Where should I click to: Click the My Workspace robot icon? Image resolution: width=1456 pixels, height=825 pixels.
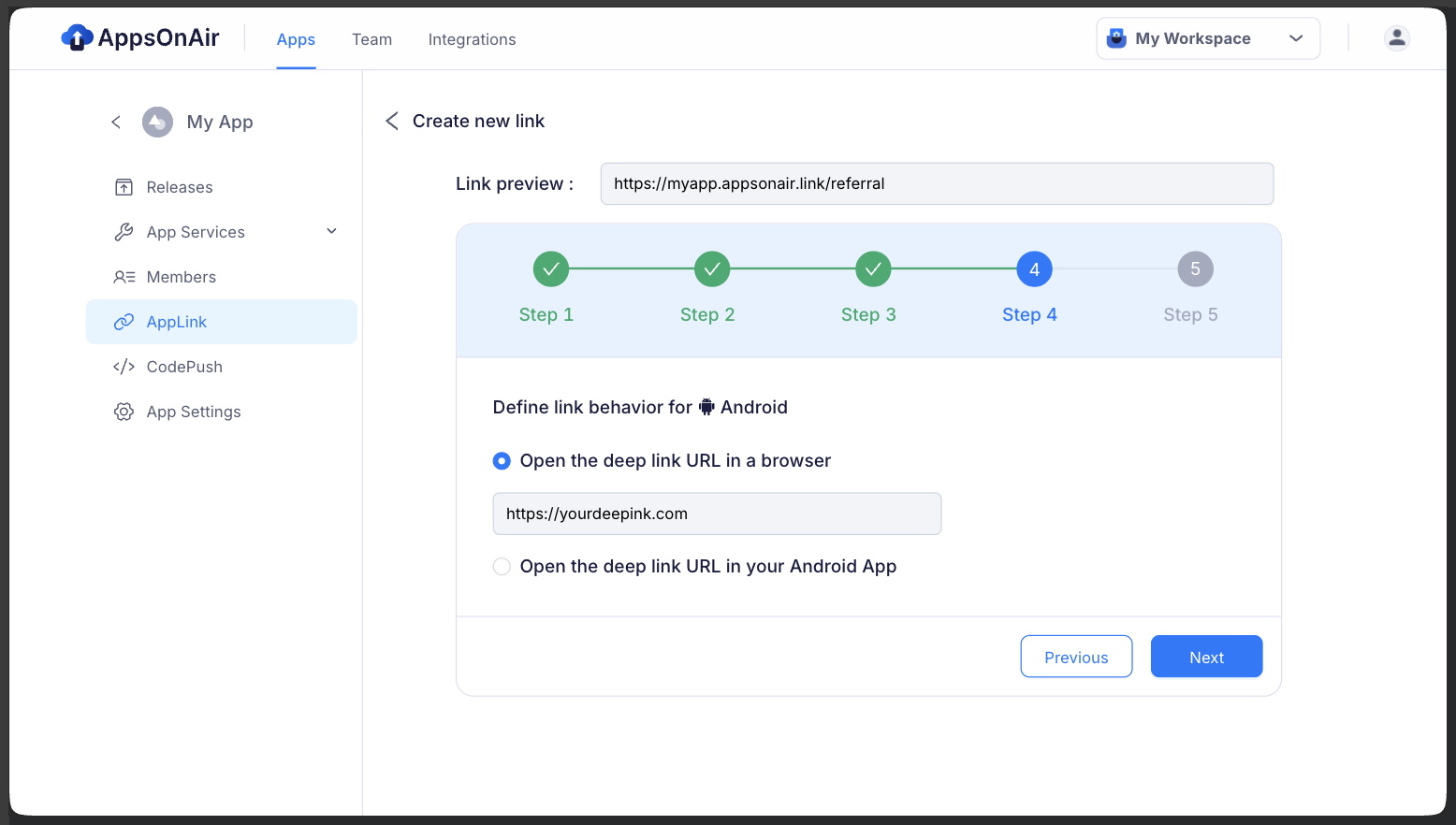click(1116, 38)
